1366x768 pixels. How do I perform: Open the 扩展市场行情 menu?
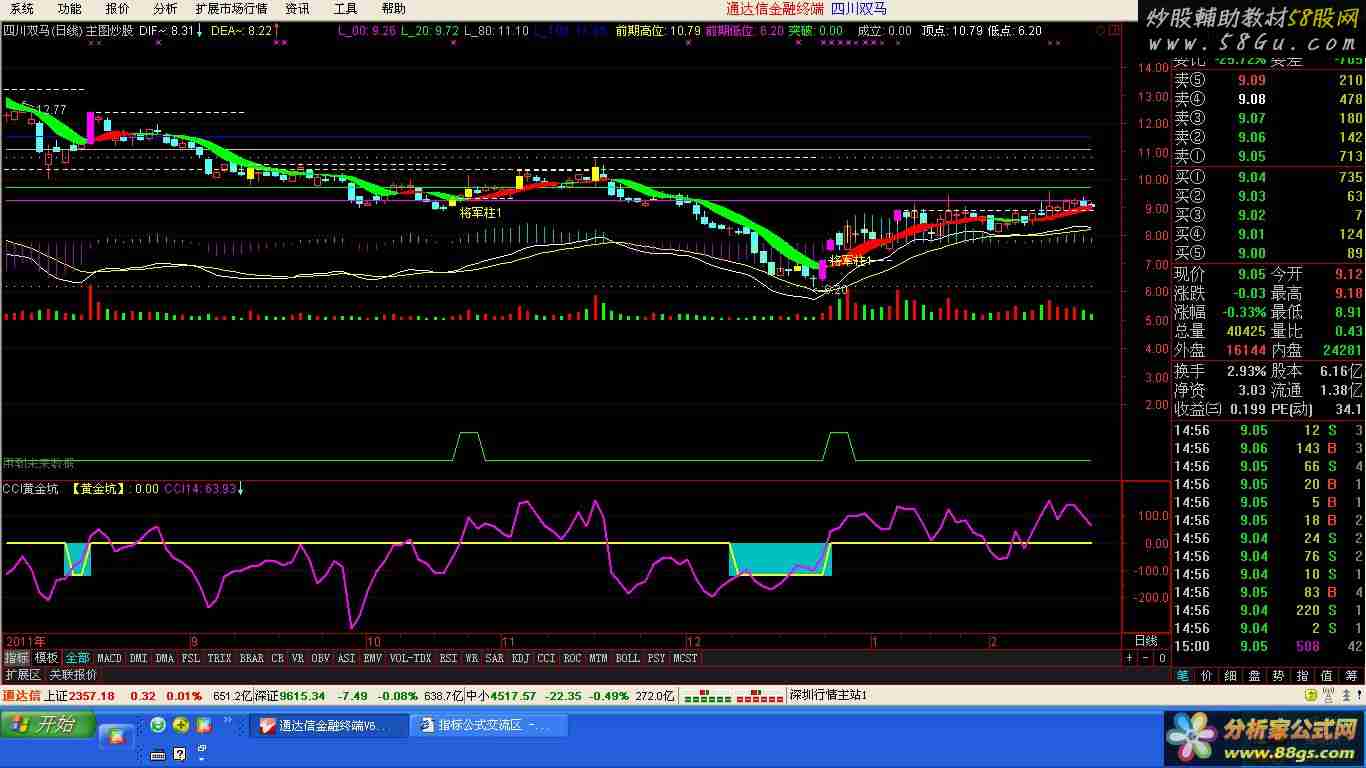click(x=231, y=8)
